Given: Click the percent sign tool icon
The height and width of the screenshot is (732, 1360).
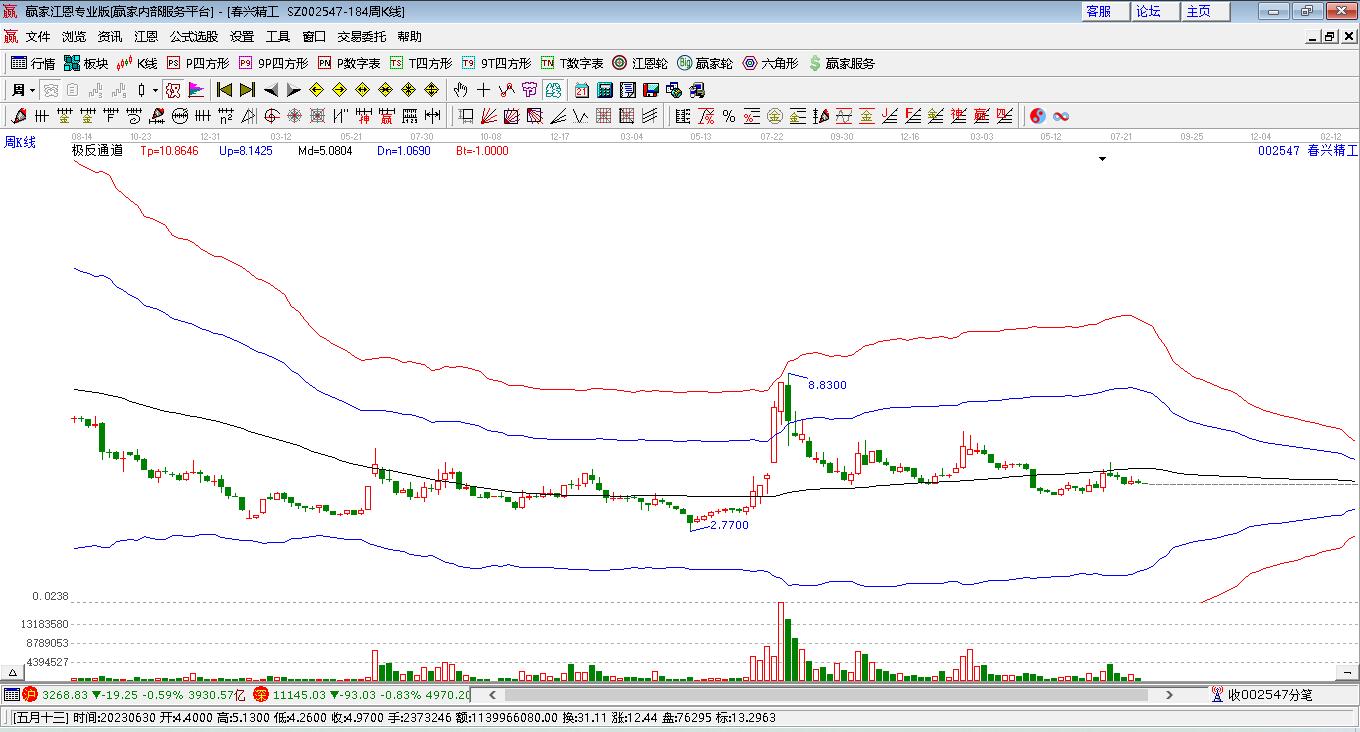Looking at the screenshot, I should 729,116.
